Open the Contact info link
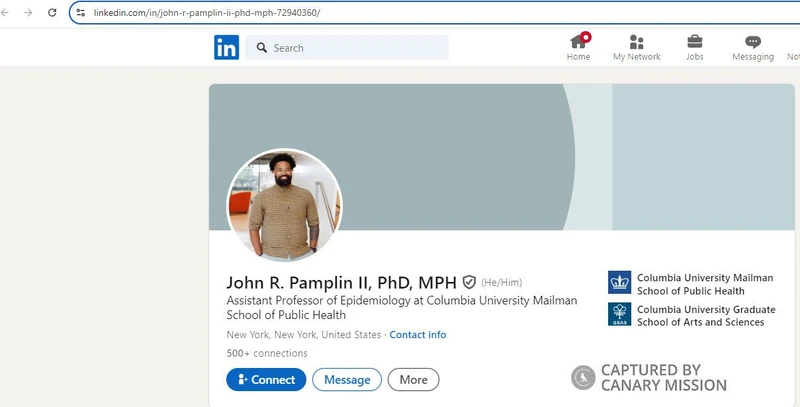800x407 pixels. (x=417, y=335)
